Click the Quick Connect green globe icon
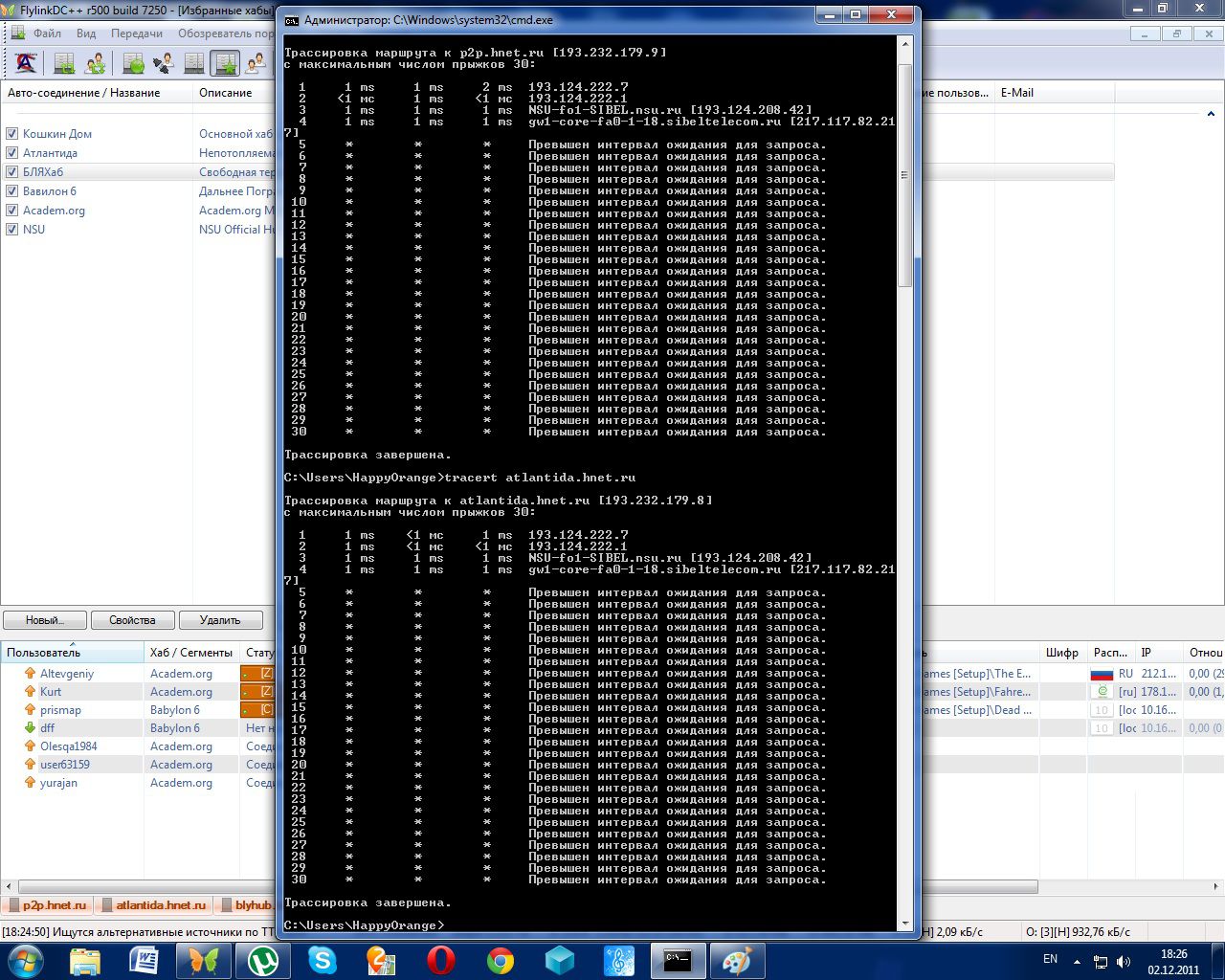This screenshot has height=980, width=1225. click(133, 63)
